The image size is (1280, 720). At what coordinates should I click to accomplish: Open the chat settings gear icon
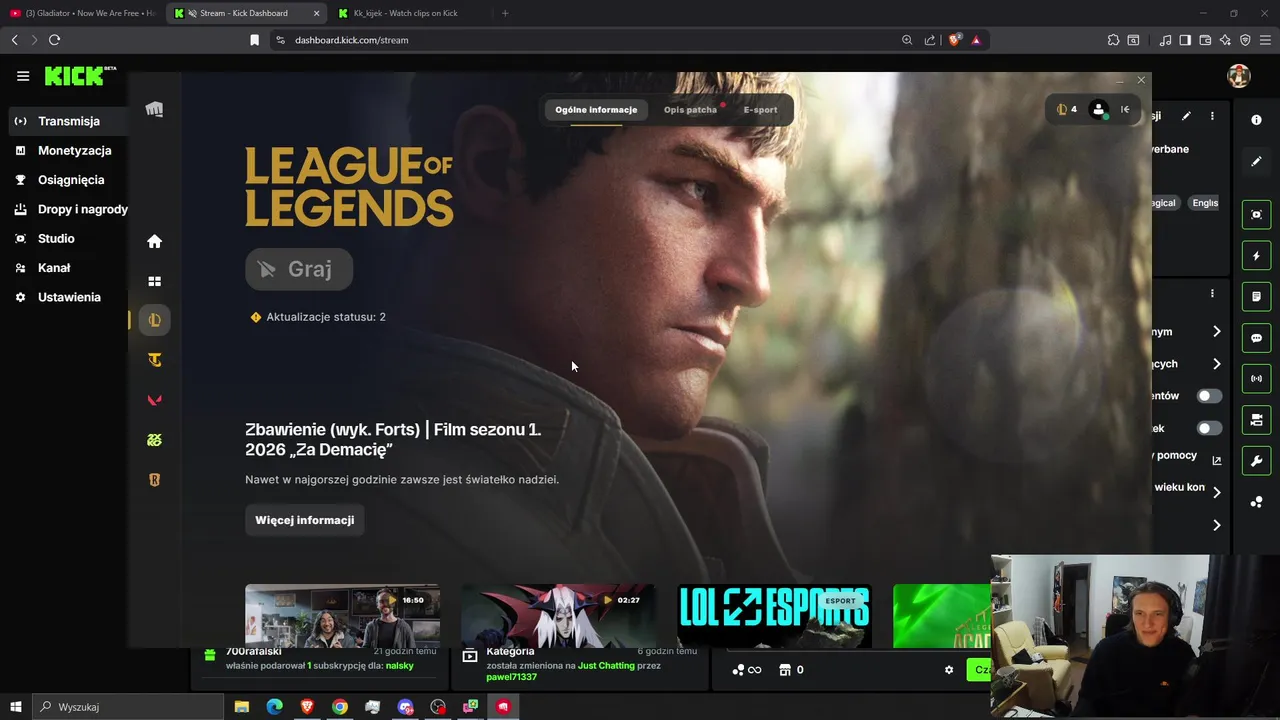(x=949, y=670)
